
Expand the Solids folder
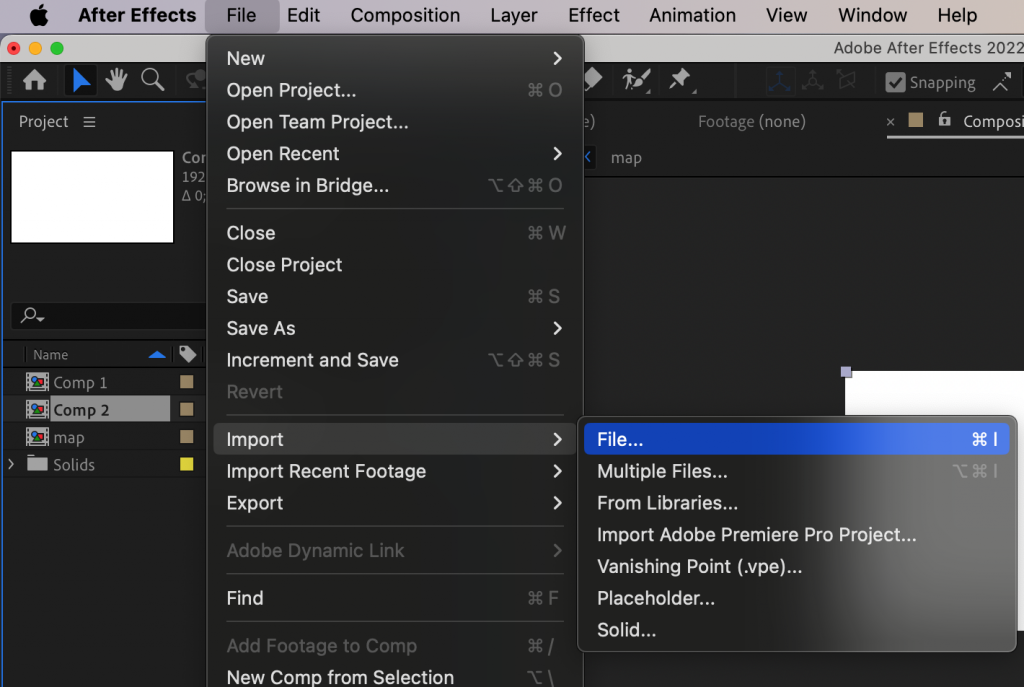click(10, 464)
